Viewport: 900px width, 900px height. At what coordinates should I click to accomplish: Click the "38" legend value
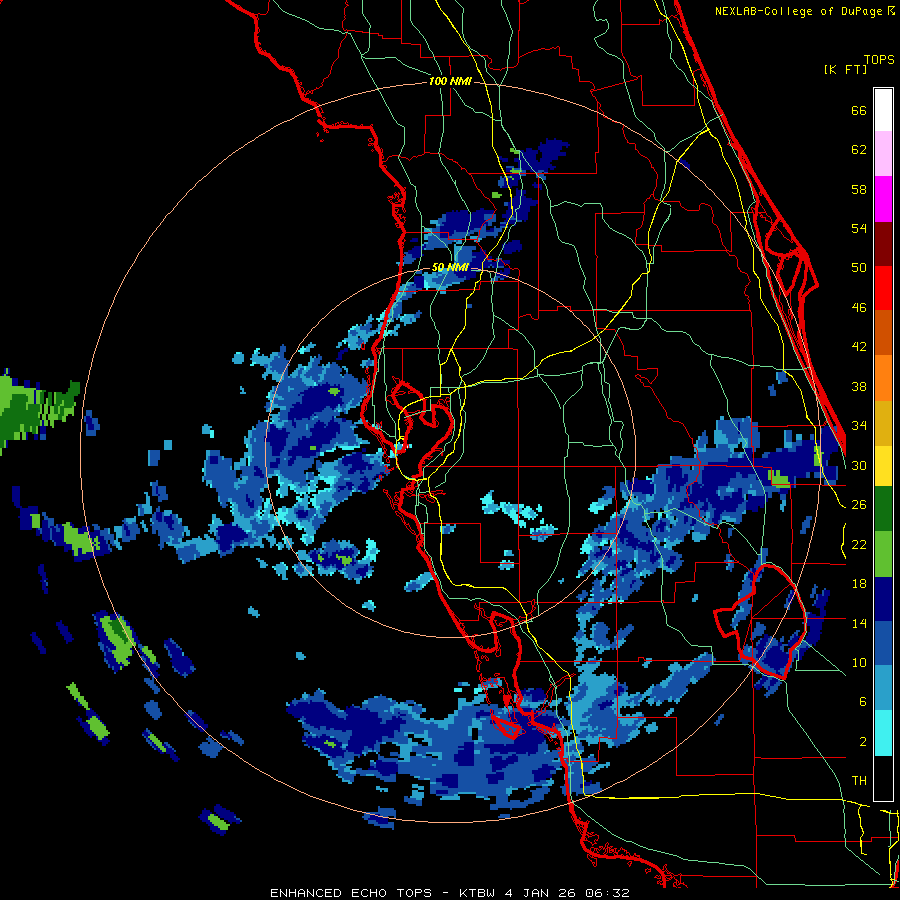click(859, 386)
